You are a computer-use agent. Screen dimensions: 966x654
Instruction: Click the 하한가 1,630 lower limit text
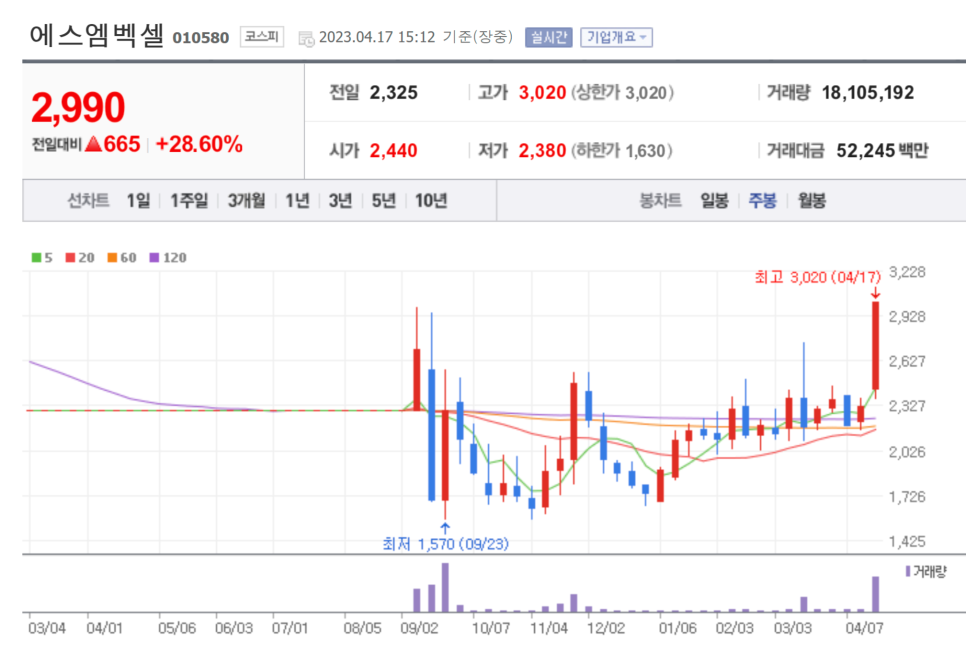click(x=622, y=151)
